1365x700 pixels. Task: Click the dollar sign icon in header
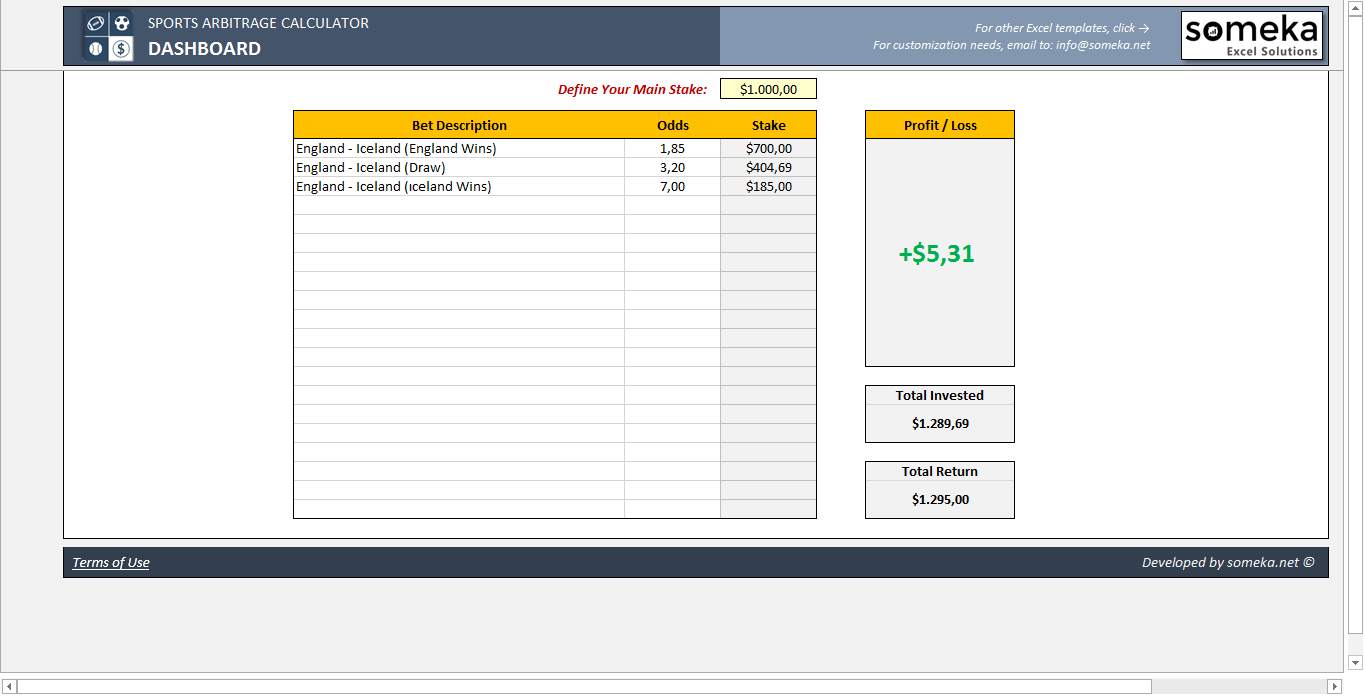tap(121, 48)
